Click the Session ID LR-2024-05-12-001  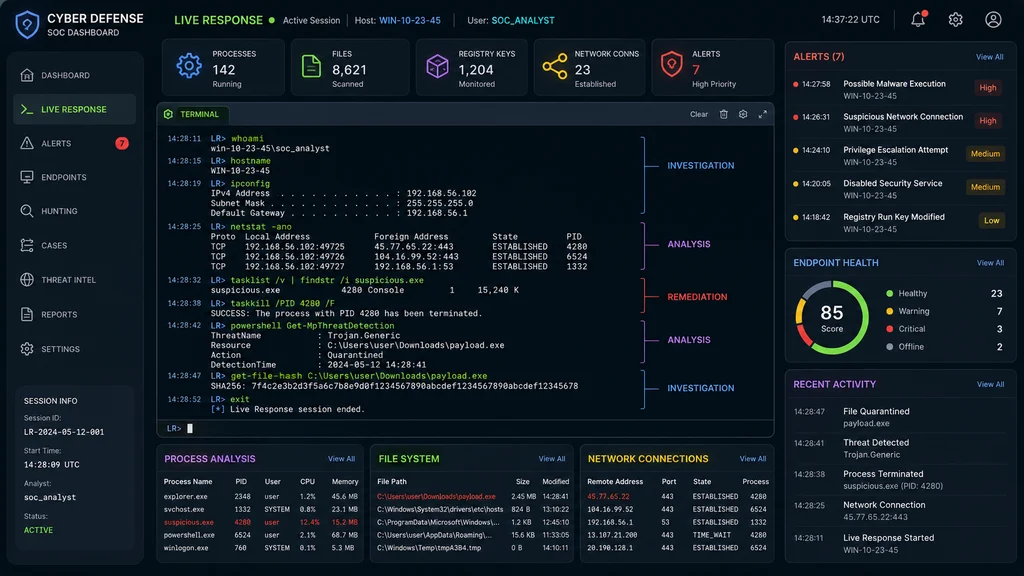click(64, 432)
